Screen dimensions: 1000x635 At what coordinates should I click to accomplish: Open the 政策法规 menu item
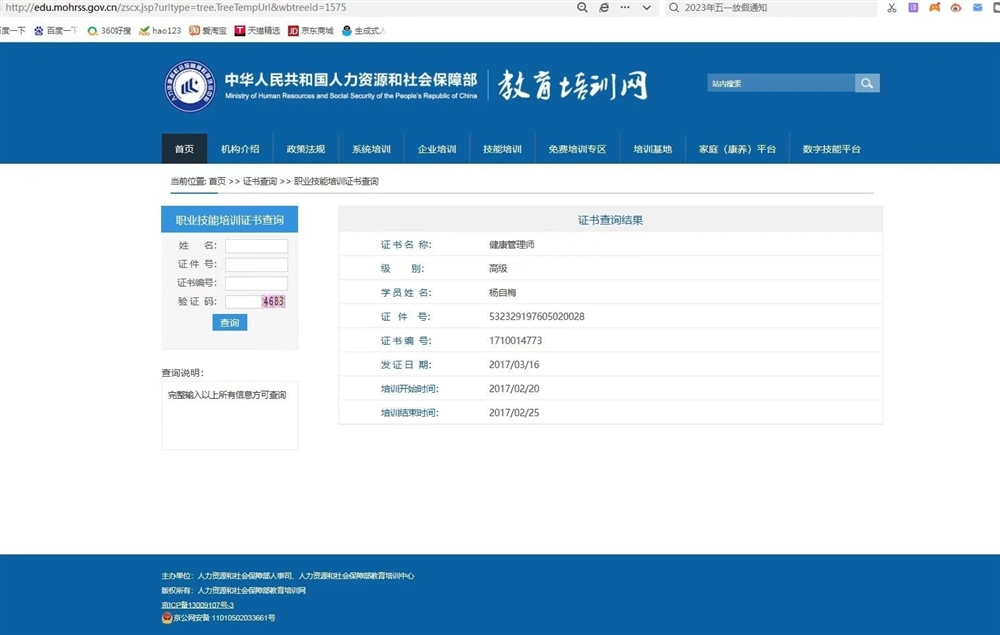(306, 149)
